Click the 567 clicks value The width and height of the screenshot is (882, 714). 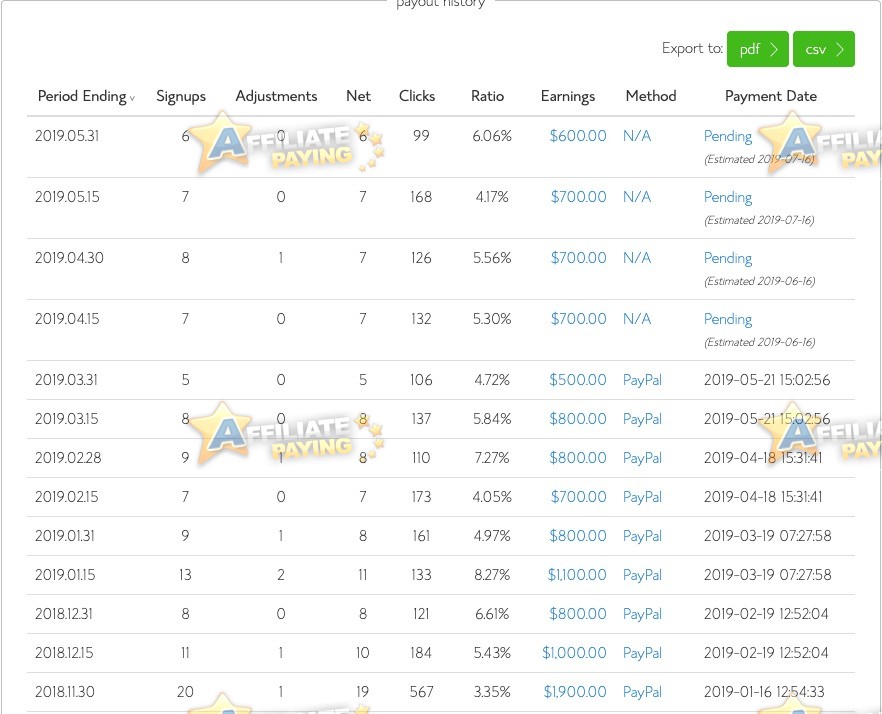421,691
